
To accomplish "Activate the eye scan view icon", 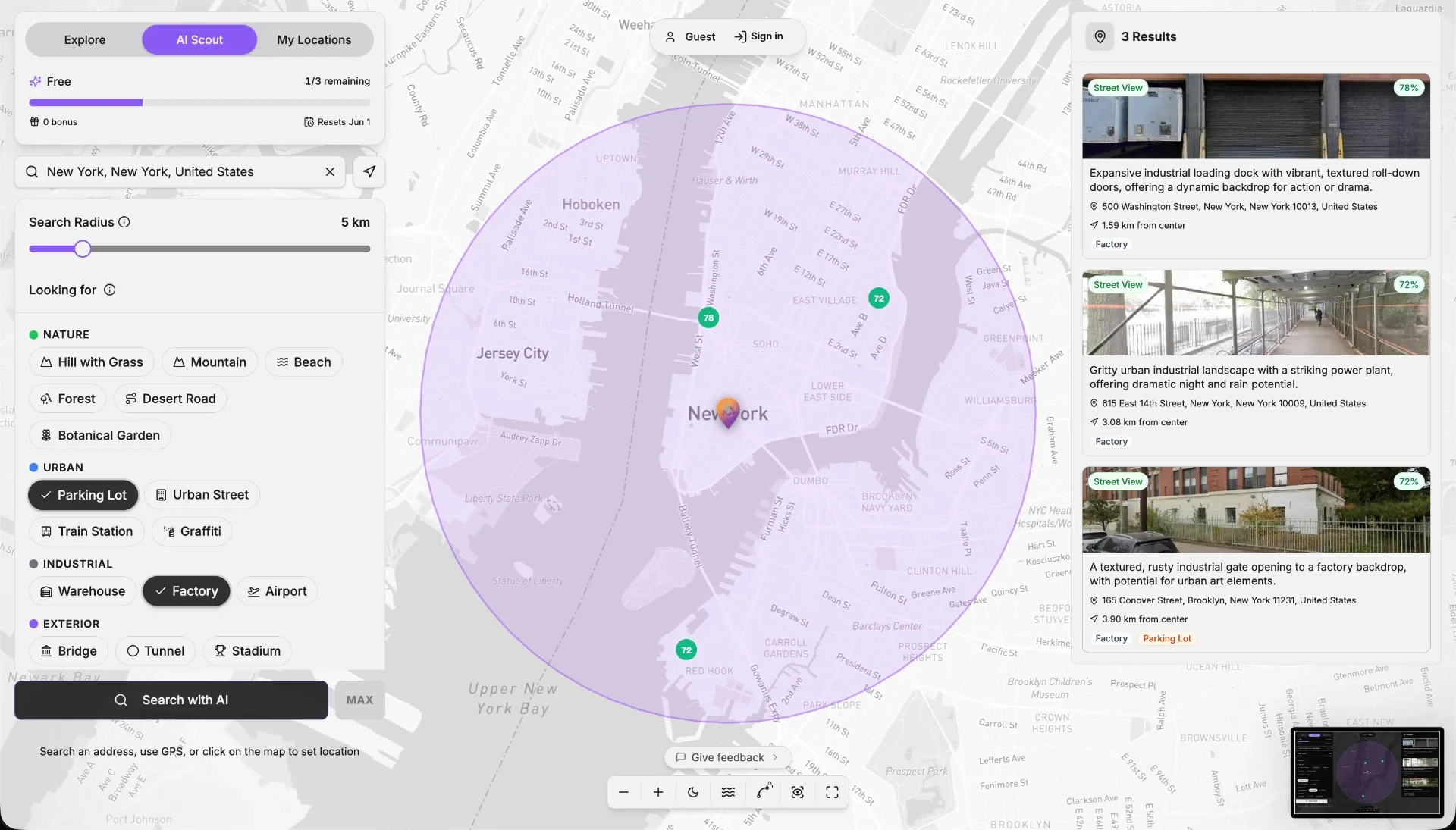I will [x=798, y=792].
